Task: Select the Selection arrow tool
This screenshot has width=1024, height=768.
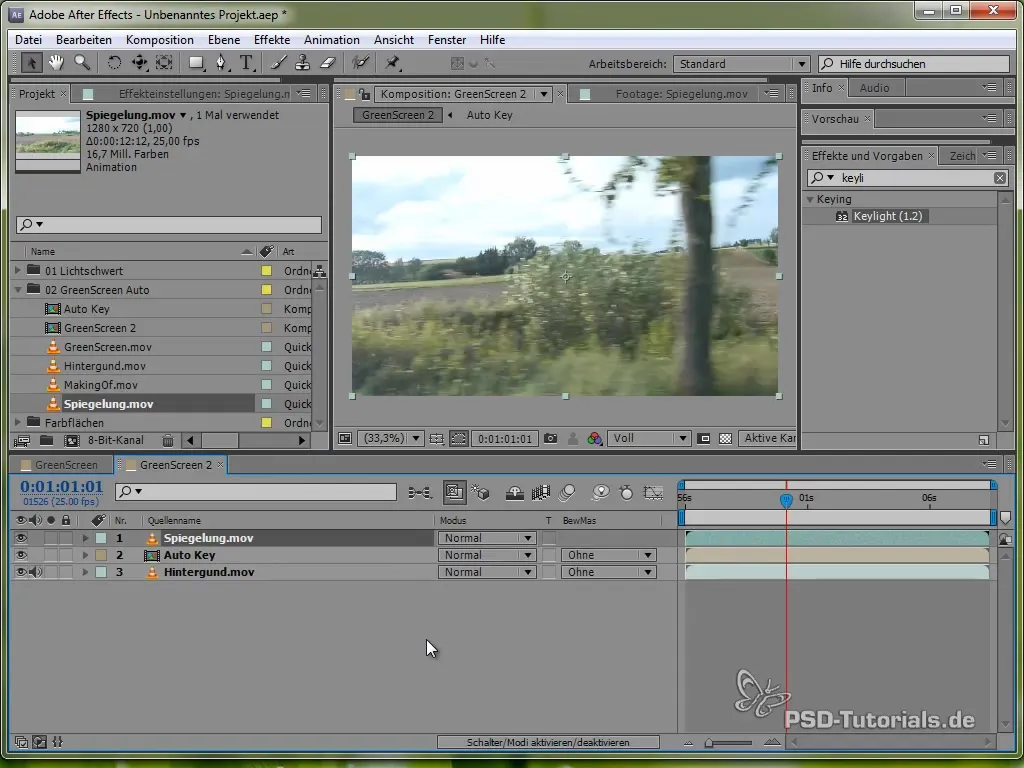Action: 30,63
